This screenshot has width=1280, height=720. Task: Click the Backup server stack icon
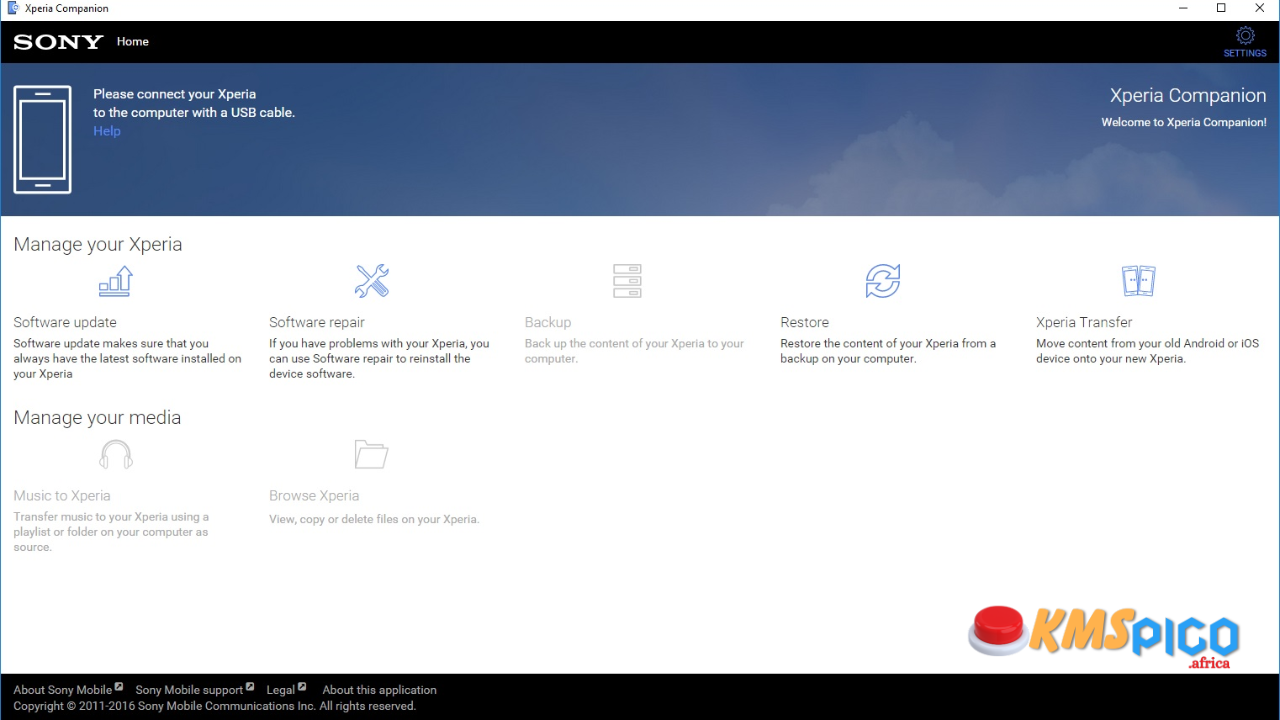tap(627, 281)
